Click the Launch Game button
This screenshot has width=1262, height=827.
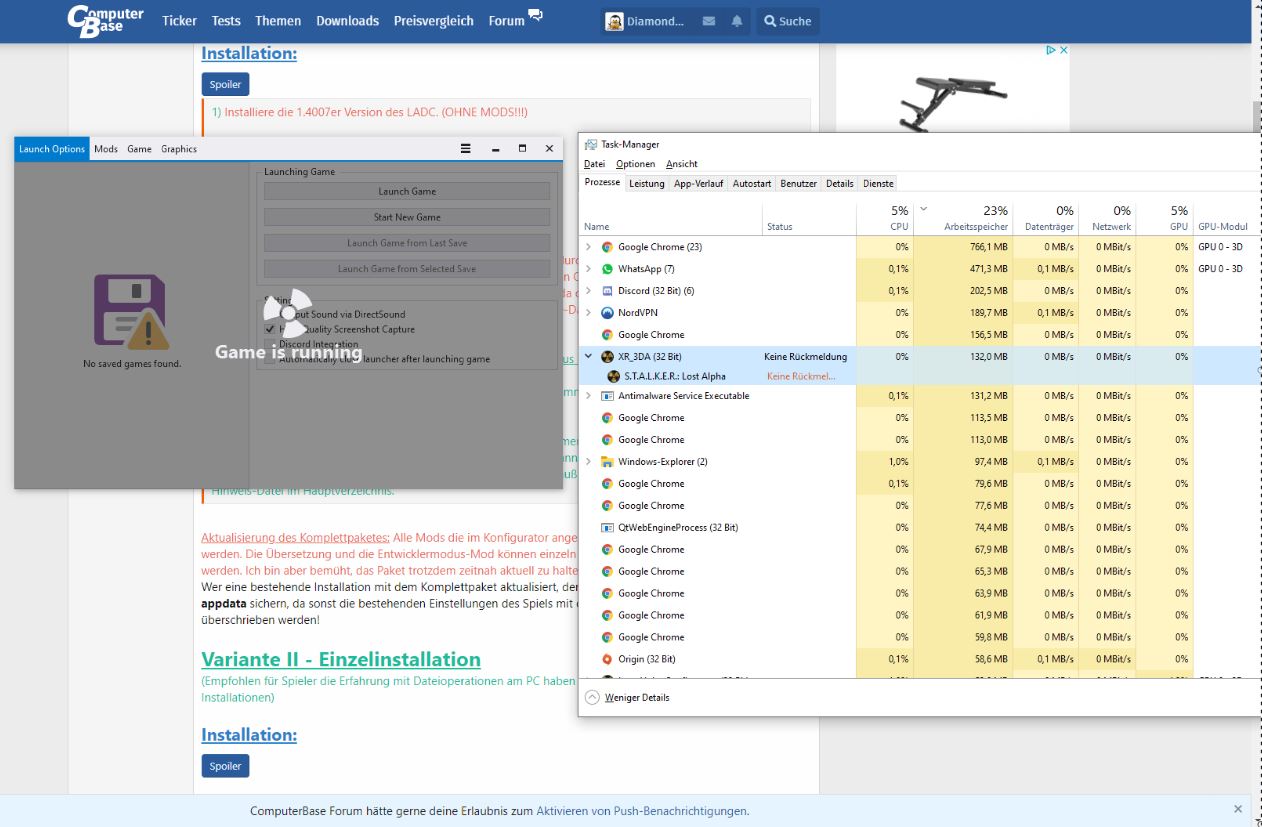(x=407, y=191)
